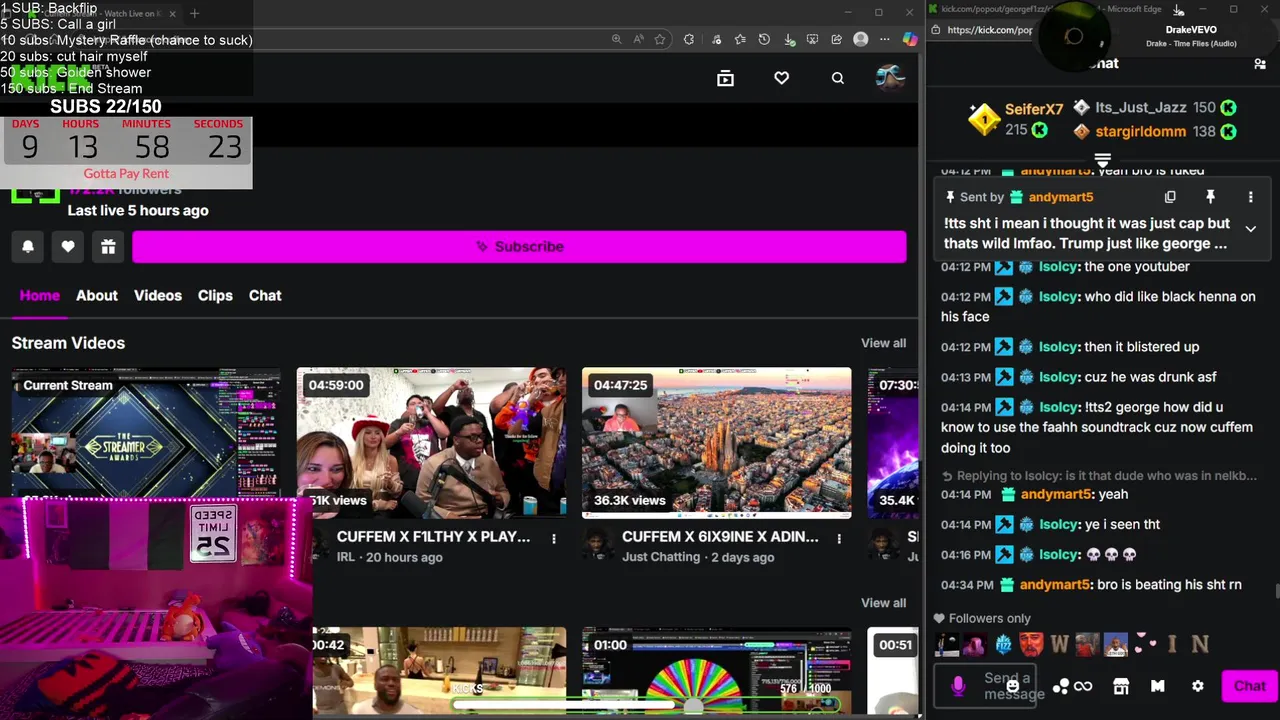
Task: Click the three-bubbles icon beside chat input
Action: click(1060, 686)
